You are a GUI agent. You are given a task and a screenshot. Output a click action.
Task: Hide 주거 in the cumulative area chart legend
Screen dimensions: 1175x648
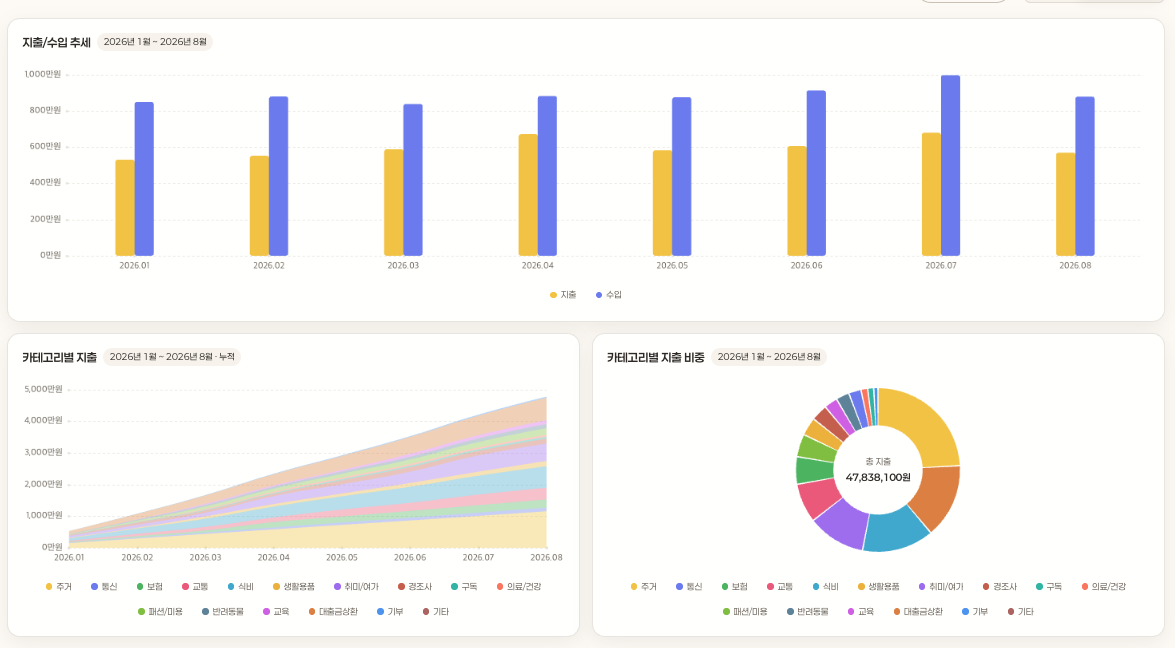pyautogui.click(x=58, y=587)
